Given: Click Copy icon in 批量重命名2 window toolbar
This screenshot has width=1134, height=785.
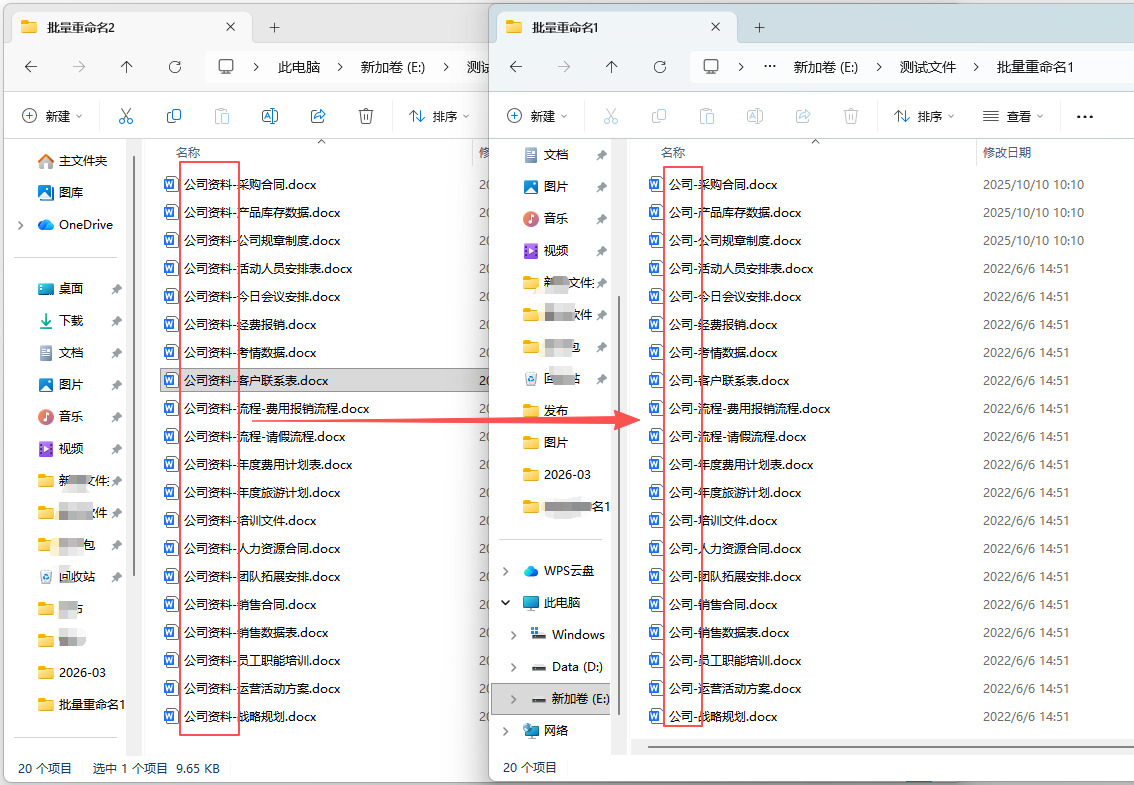Looking at the screenshot, I should click(174, 116).
